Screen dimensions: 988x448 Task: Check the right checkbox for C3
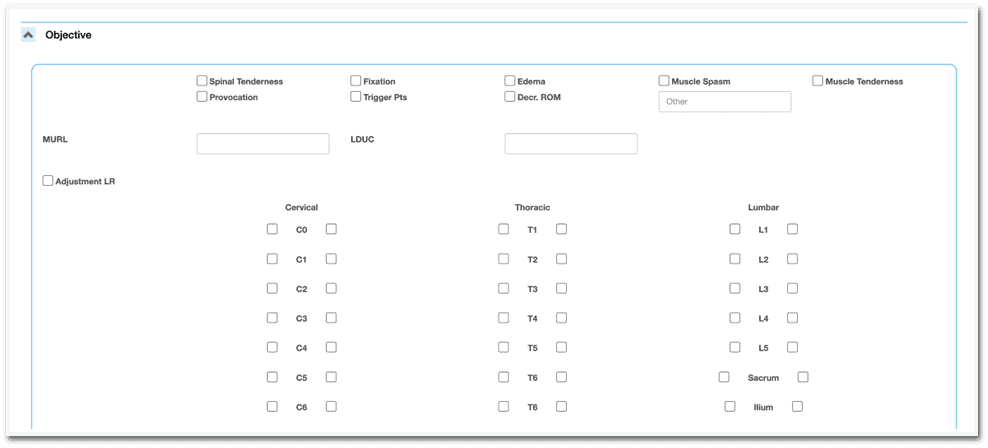pos(331,318)
